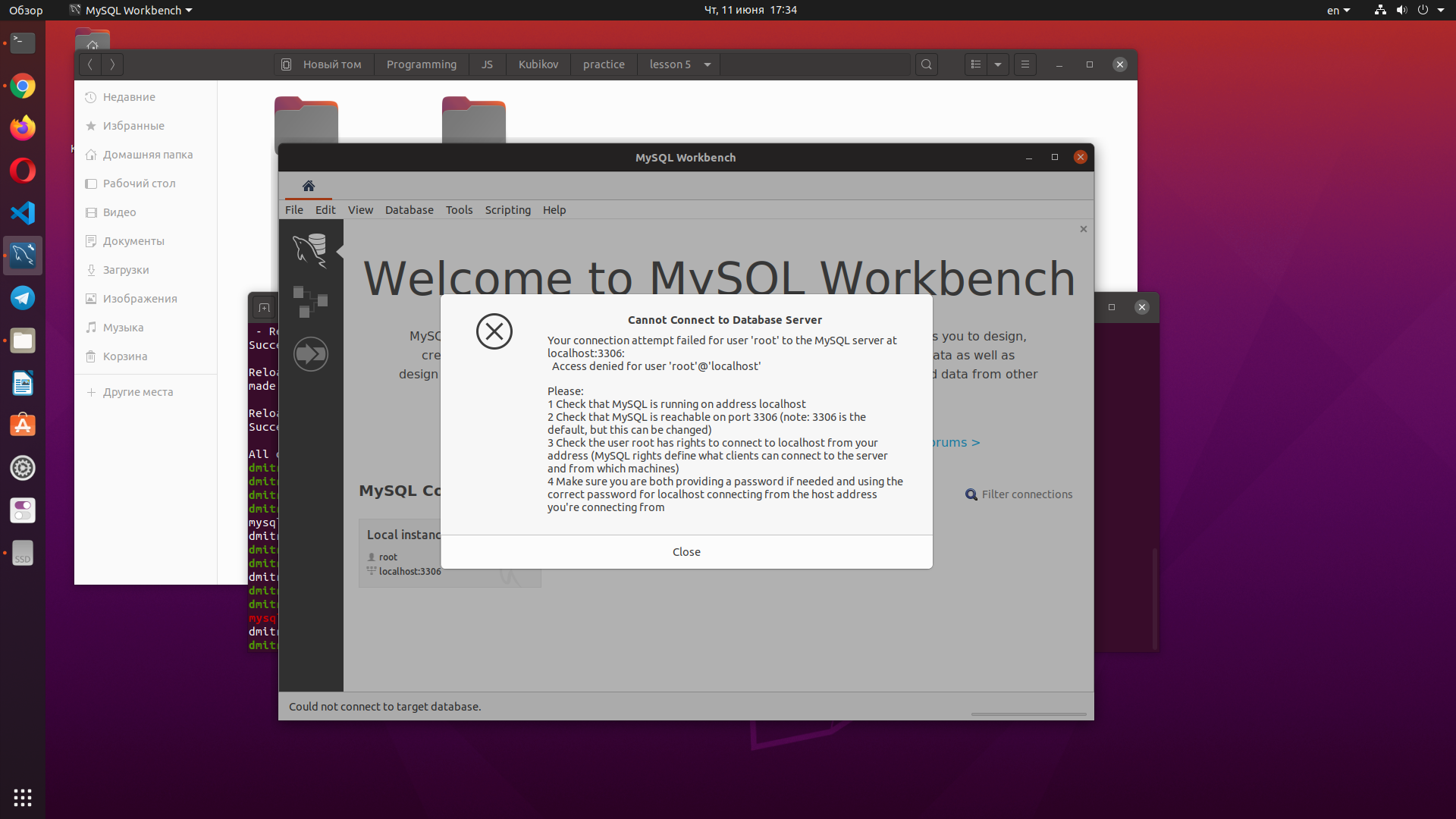Go back in the file manager

[x=89, y=64]
